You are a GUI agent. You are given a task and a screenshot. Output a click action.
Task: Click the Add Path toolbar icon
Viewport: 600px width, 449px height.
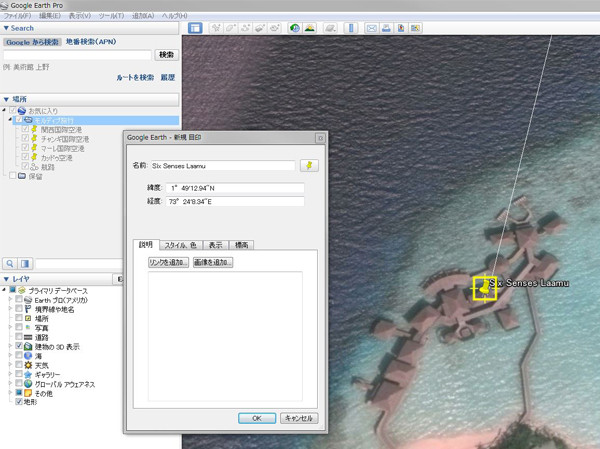pyautogui.click(x=245, y=28)
